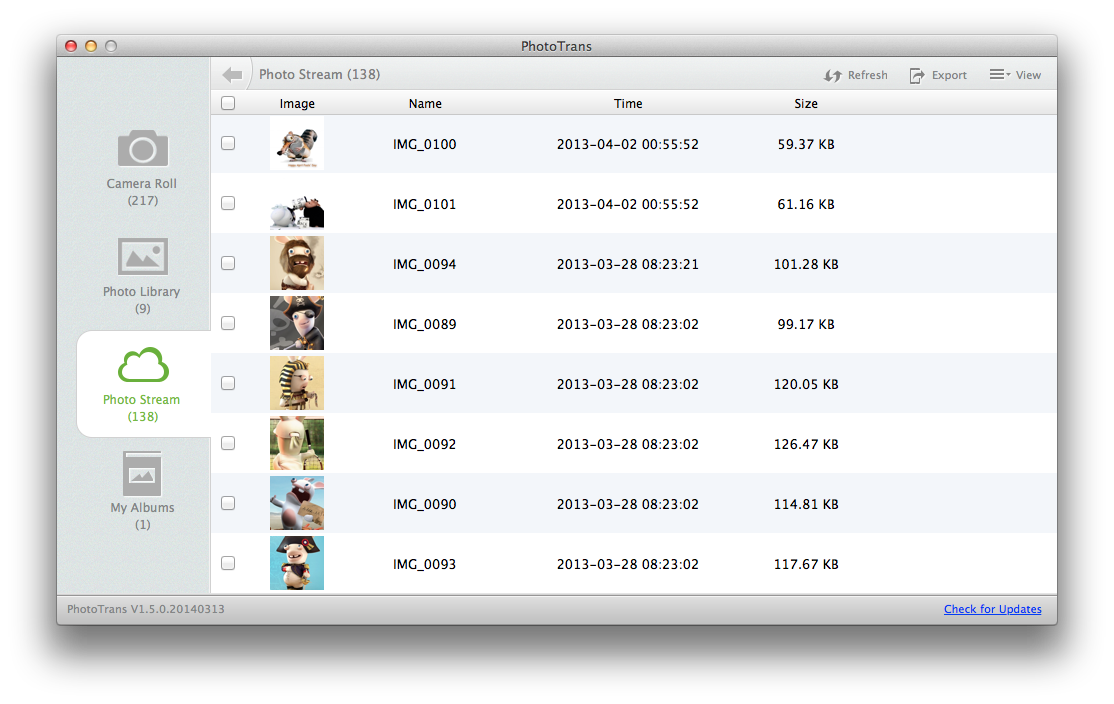Check the box for IMG_0089
Viewport: 1114px width, 704px height.
click(228, 323)
